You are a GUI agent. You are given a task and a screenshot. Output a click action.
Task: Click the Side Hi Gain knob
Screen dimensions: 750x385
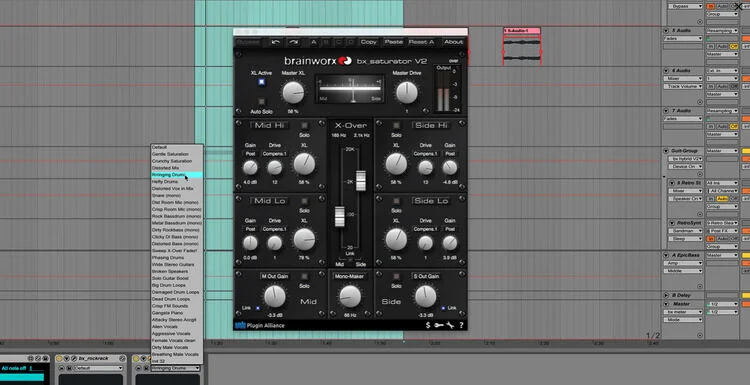pyautogui.click(x=450, y=167)
